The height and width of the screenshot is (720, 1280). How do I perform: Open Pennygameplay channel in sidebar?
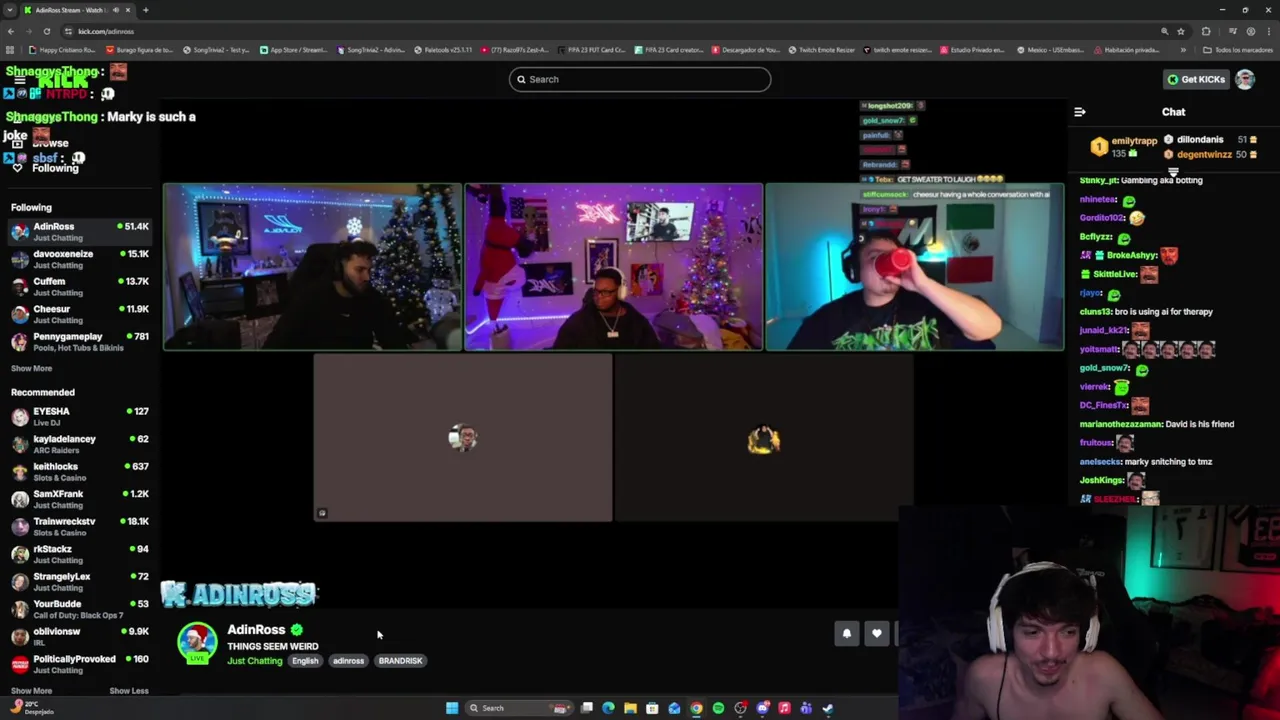click(x=80, y=342)
